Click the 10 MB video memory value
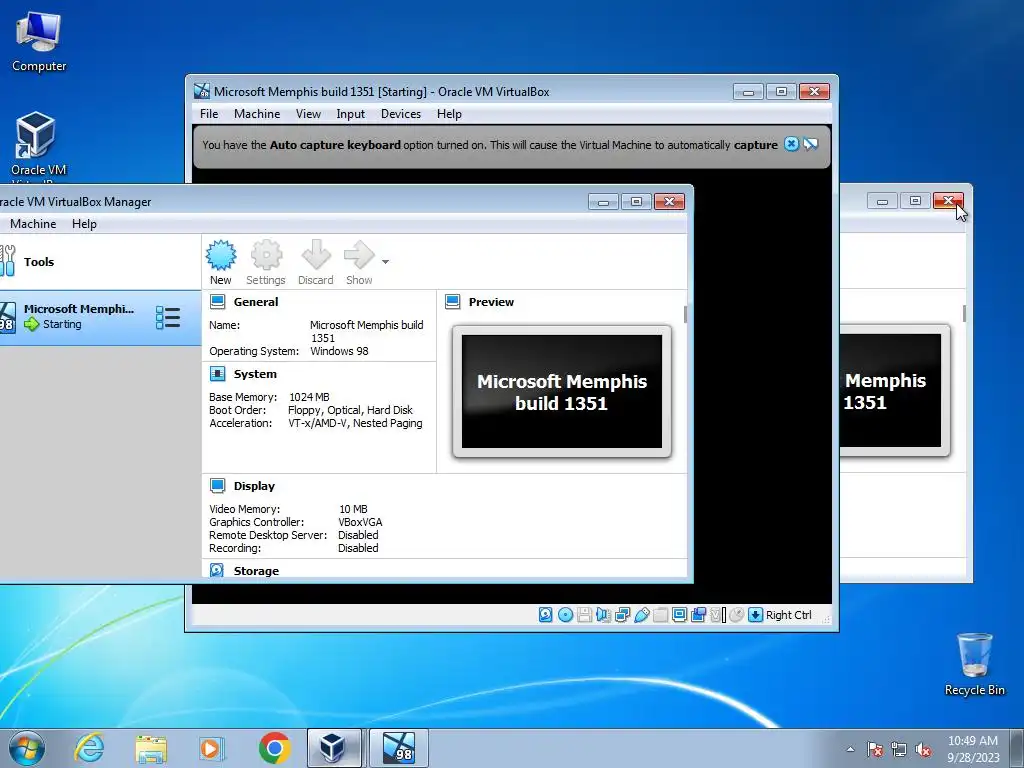This screenshot has width=1024, height=768. pyautogui.click(x=353, y=509)
